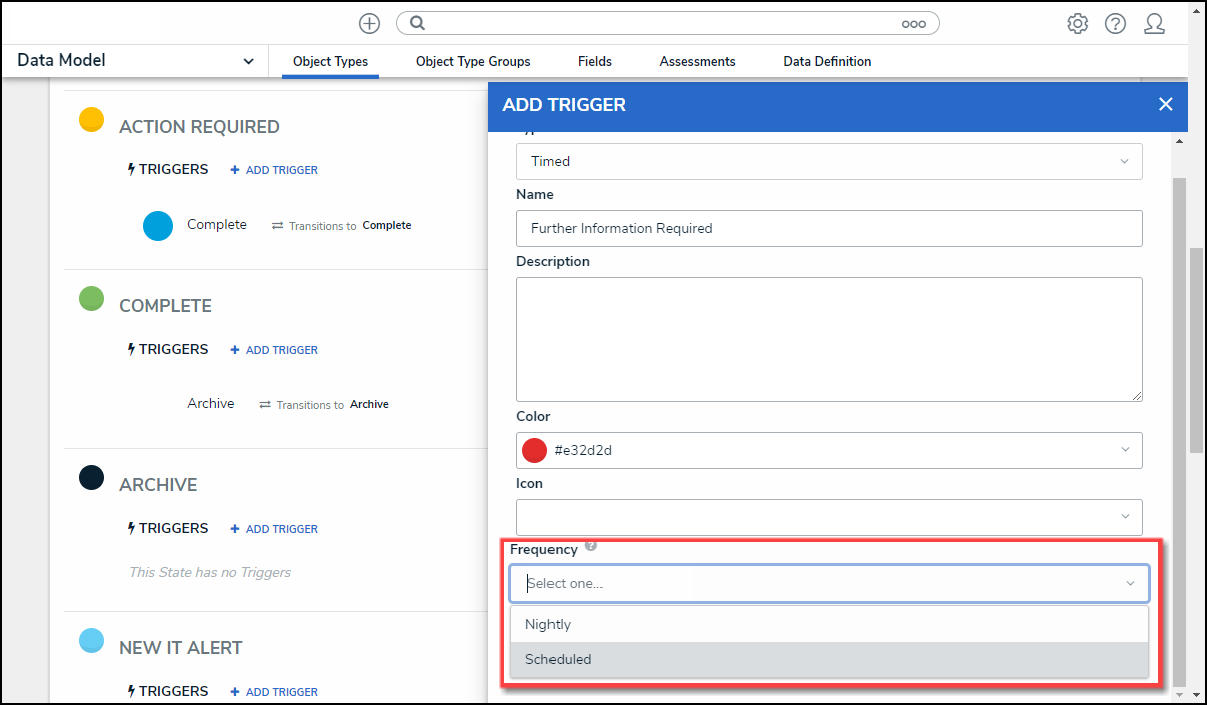This screenshot has width=1207, height=705.
Task: Click the plus add icon in header
Action: coord(369,24)
